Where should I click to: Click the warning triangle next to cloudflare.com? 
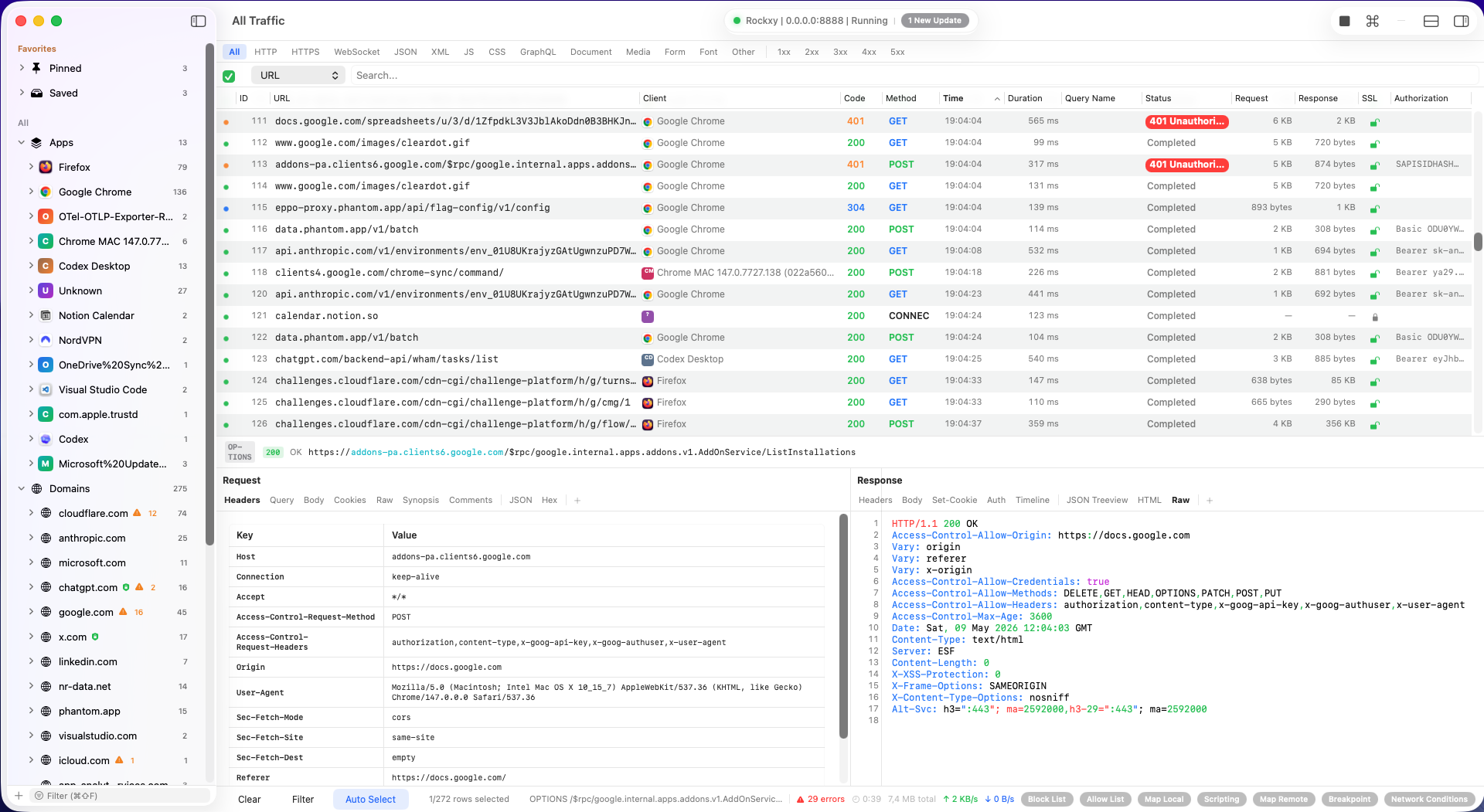point(137,513)
